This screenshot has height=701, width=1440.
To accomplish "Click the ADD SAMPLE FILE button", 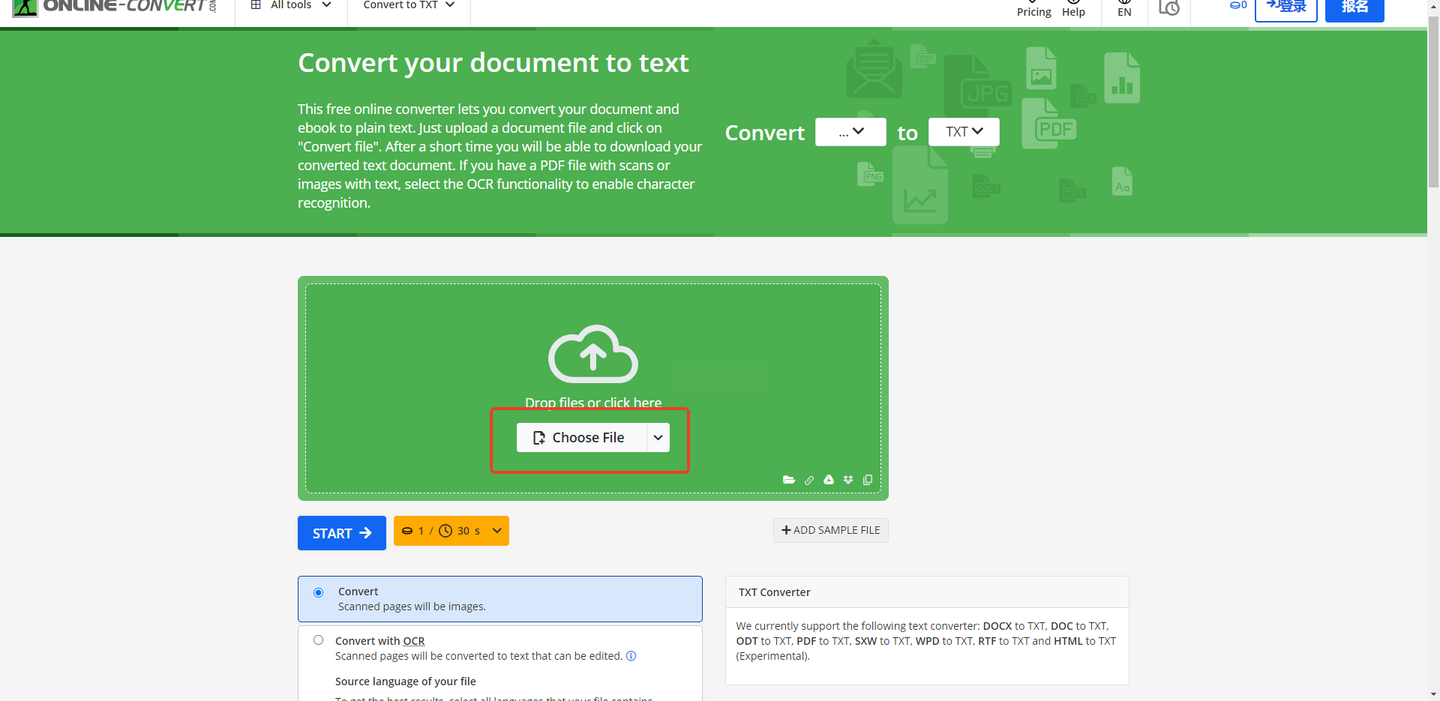I will (x=830, y=530).
